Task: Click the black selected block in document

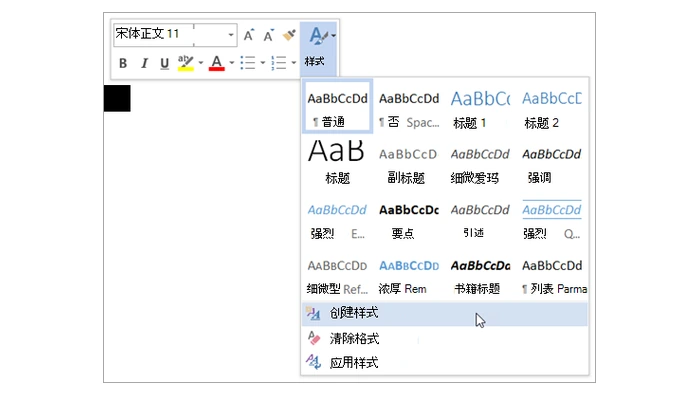Action: pyautogui.click(x=117, y=98)
